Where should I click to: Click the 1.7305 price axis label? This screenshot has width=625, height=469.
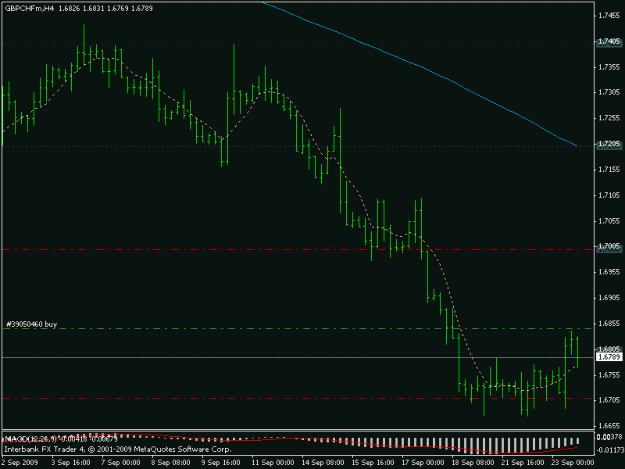click(609, 92)
